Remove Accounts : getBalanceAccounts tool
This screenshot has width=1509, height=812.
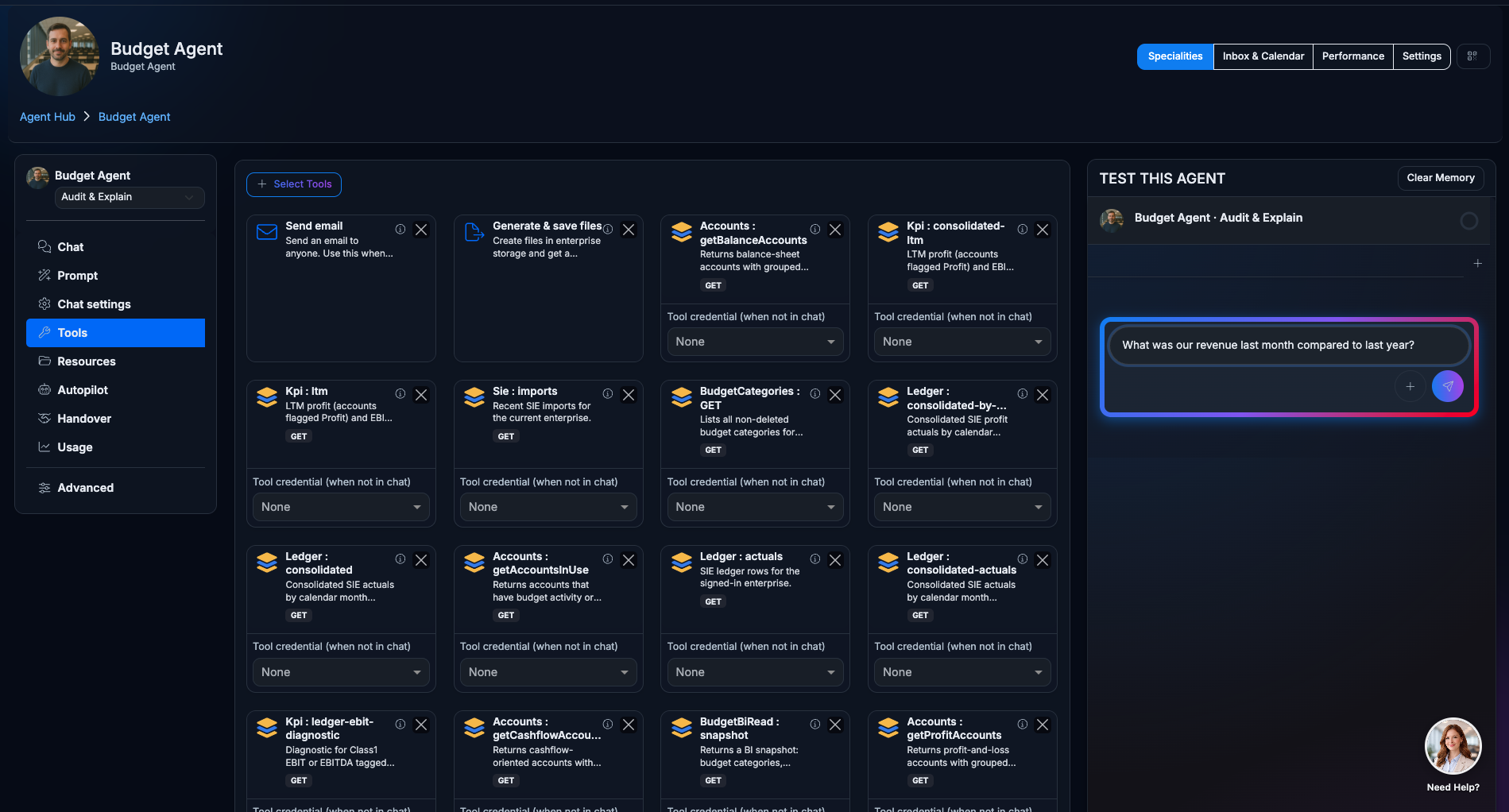pyautogui.click(x=835, y=230)
